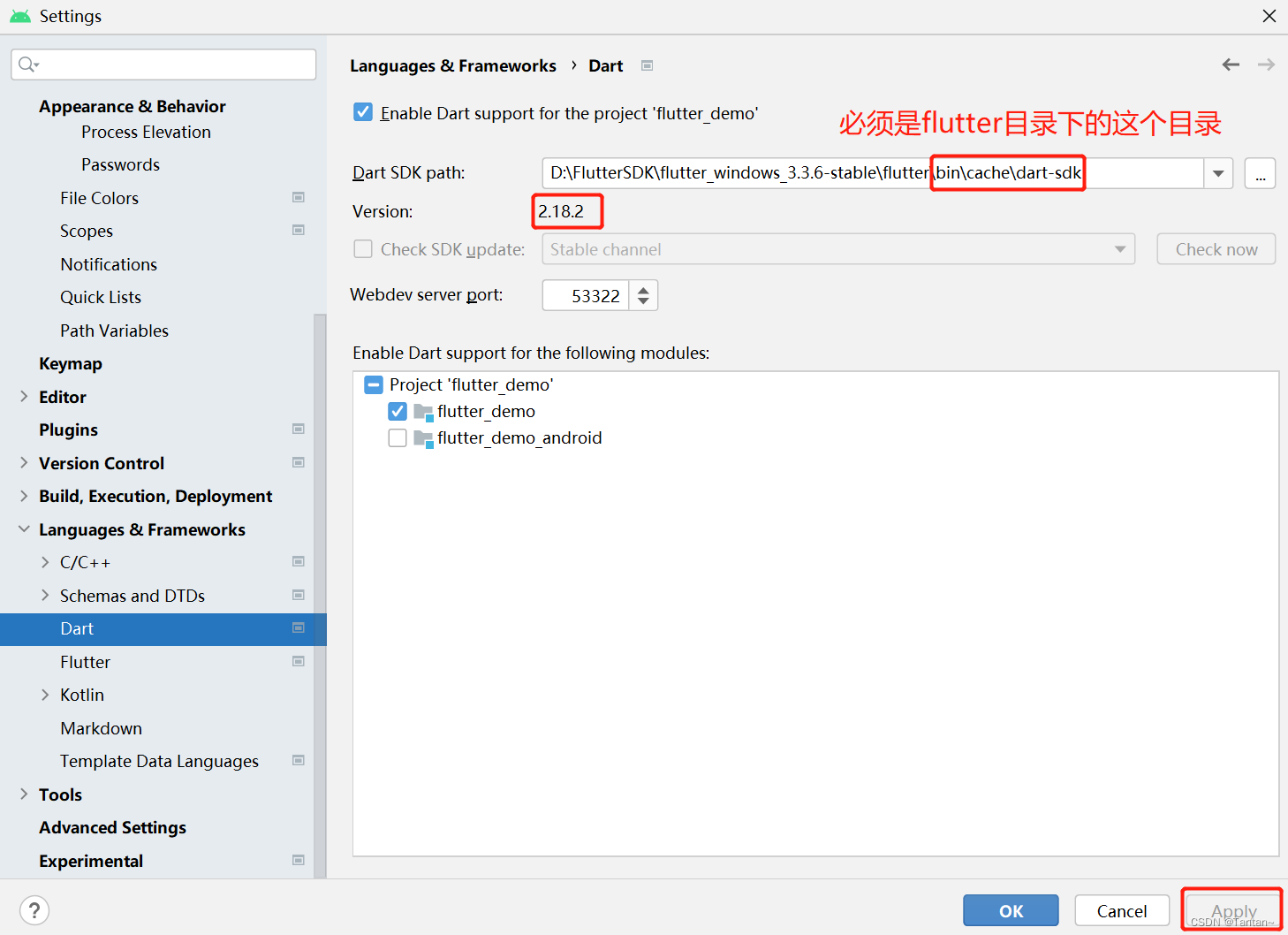Increase Webdev server port with up arrow
This screenshot has height=935, width=1288.
coord(644,288)
